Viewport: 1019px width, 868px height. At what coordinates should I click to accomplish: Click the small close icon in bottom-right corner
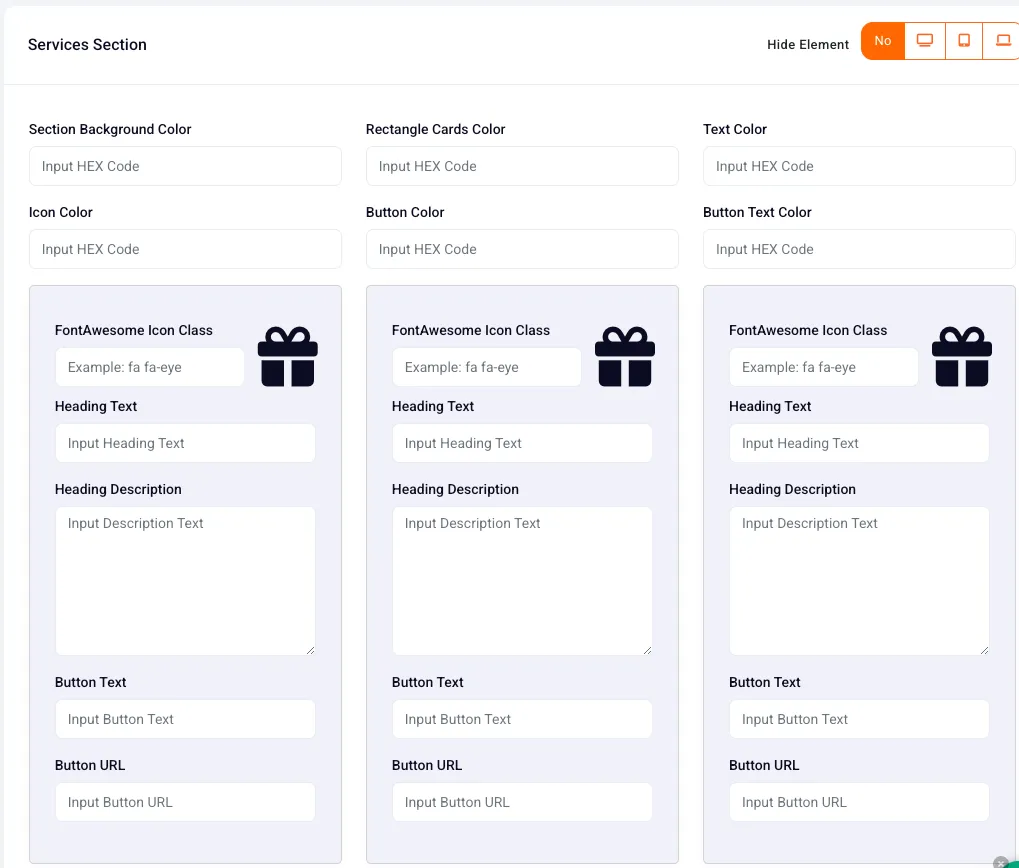[x=1001, y=863]
